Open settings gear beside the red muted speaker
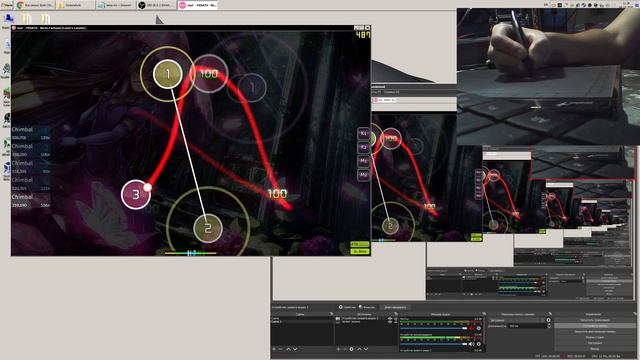The width and height of the screenshot is (640, 360). tap(478, 328)
